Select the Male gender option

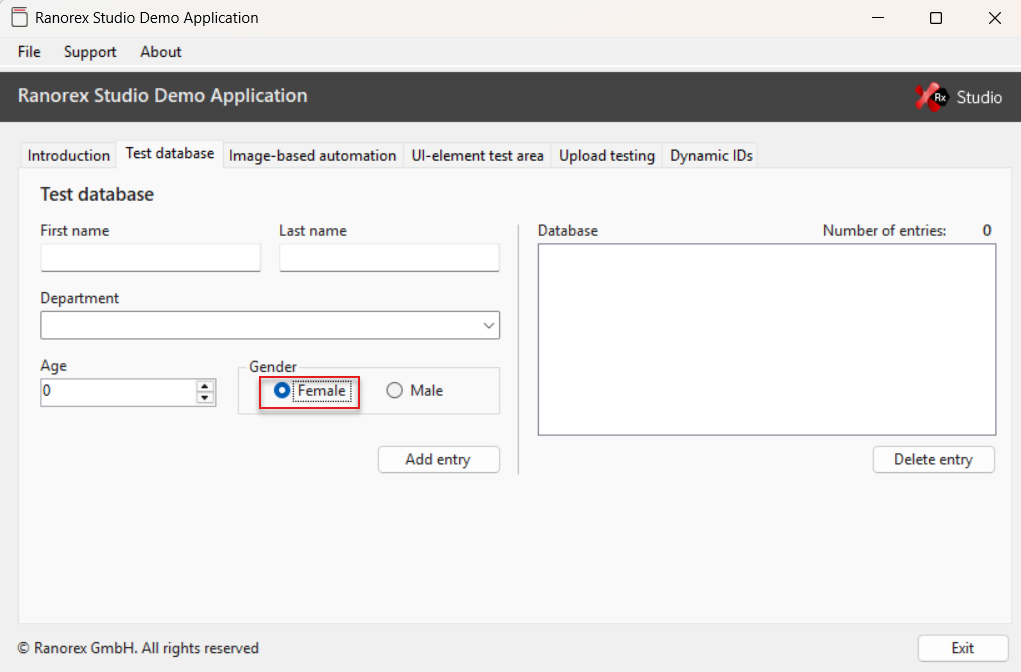click(395, 391)
